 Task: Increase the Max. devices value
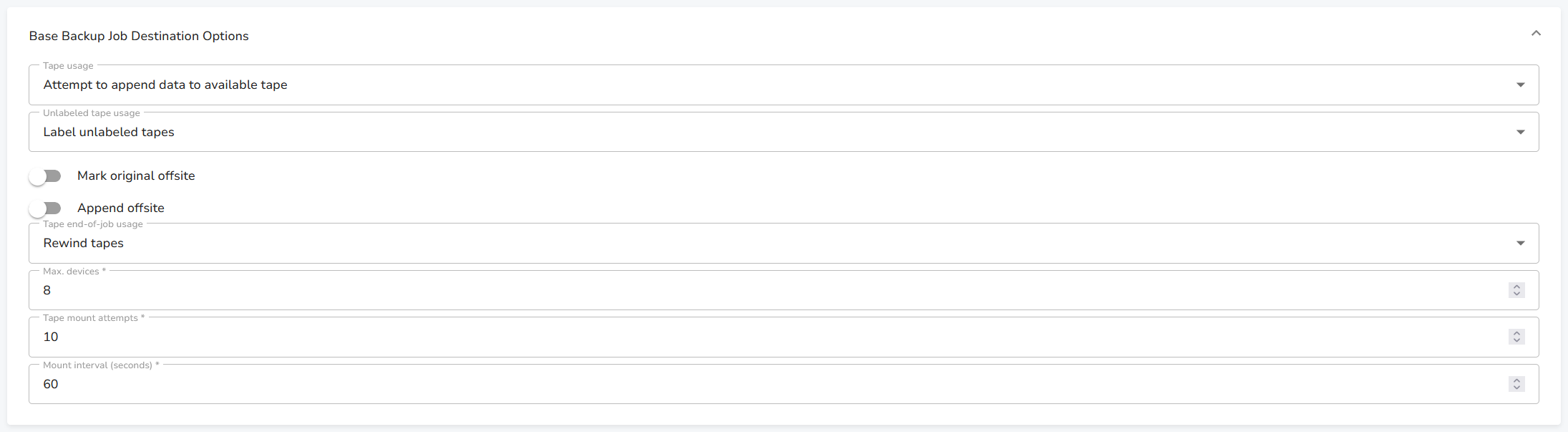[1516, 287]
